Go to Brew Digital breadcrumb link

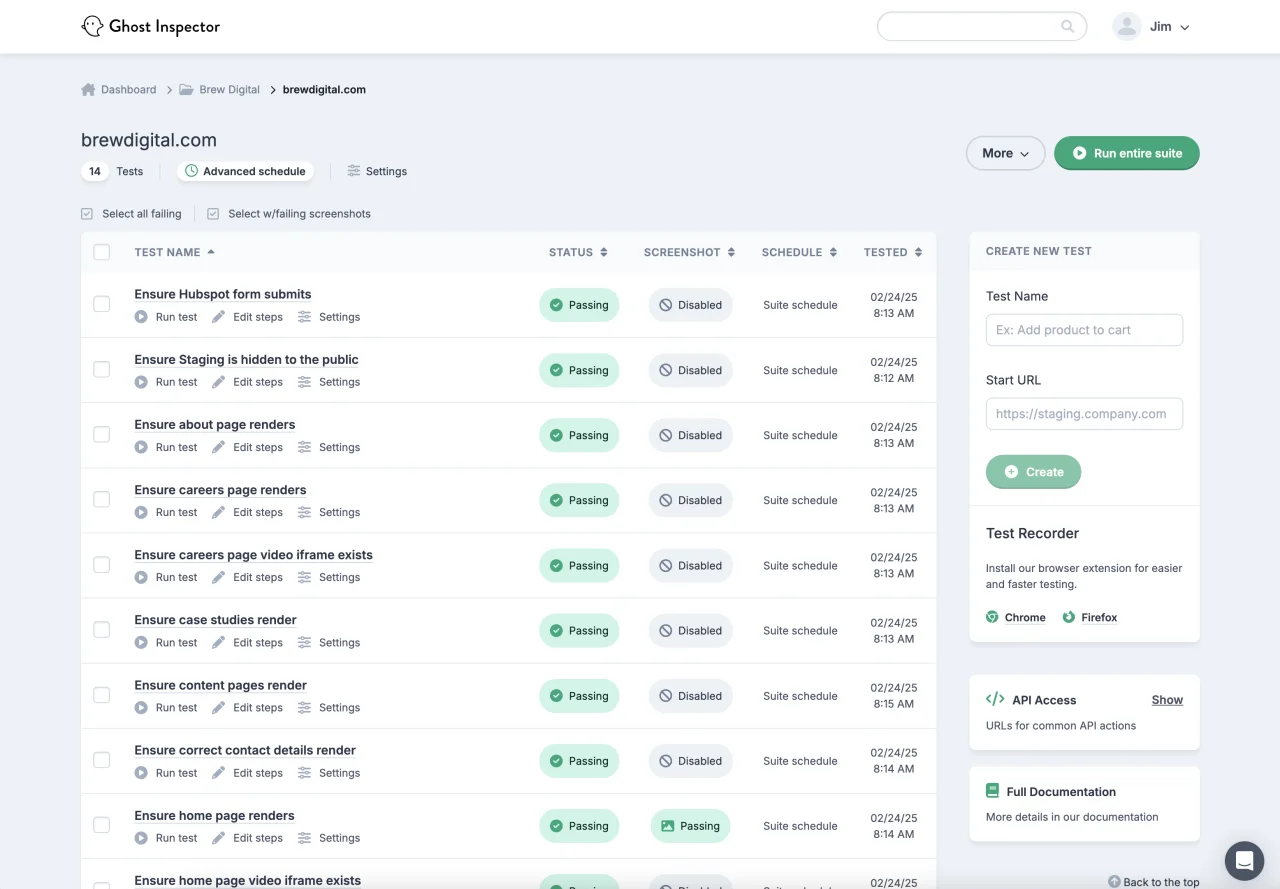coord(229,89)
